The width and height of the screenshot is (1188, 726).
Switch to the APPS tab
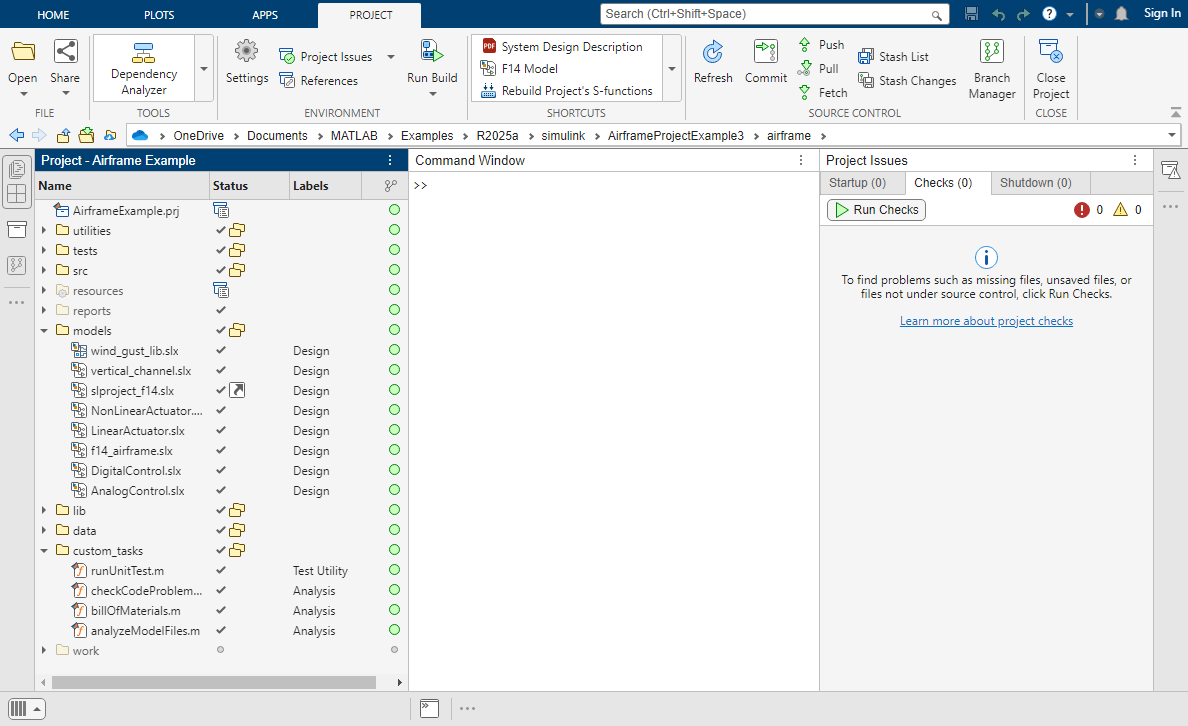[x=265, y=15]
